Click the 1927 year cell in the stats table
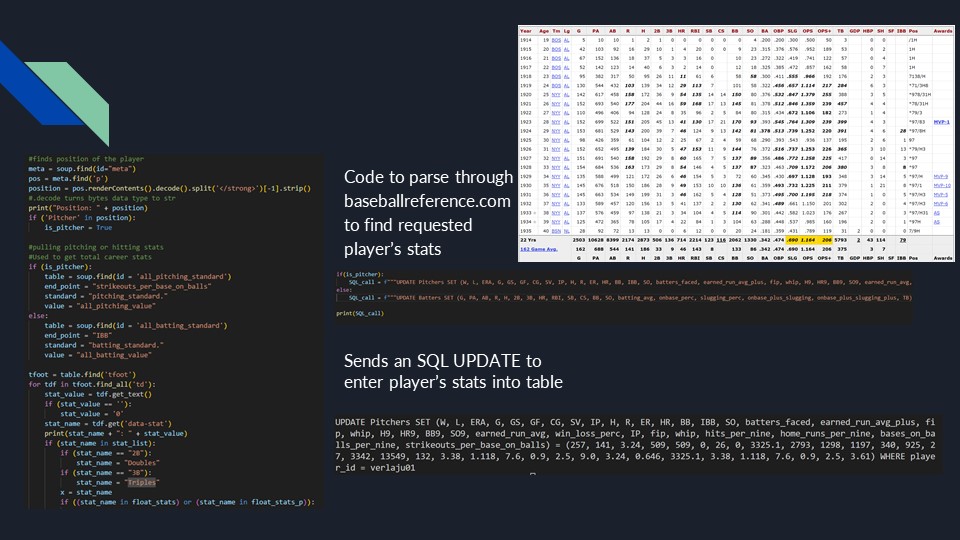This screenshot has height=540, width=960. pos(526,158)
